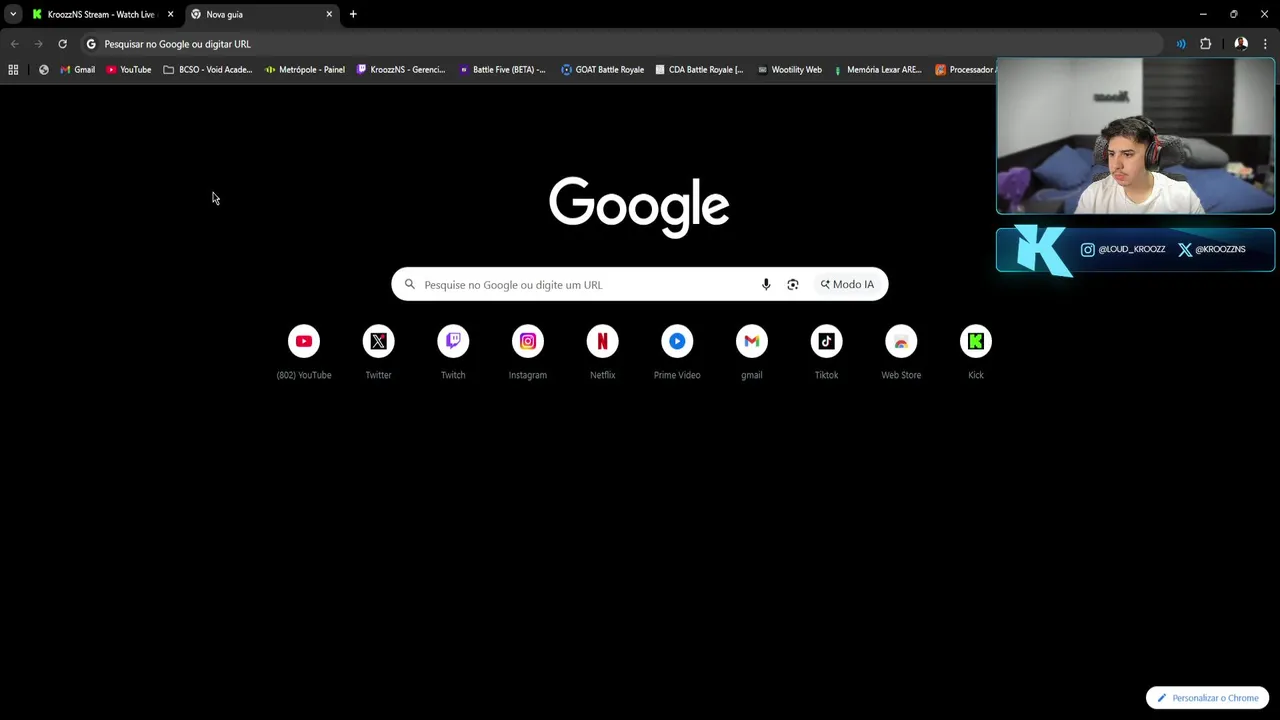The width and height of the screenshot is (1280, 720).
Task: Click the Google logo
Action: click(639, 206)
